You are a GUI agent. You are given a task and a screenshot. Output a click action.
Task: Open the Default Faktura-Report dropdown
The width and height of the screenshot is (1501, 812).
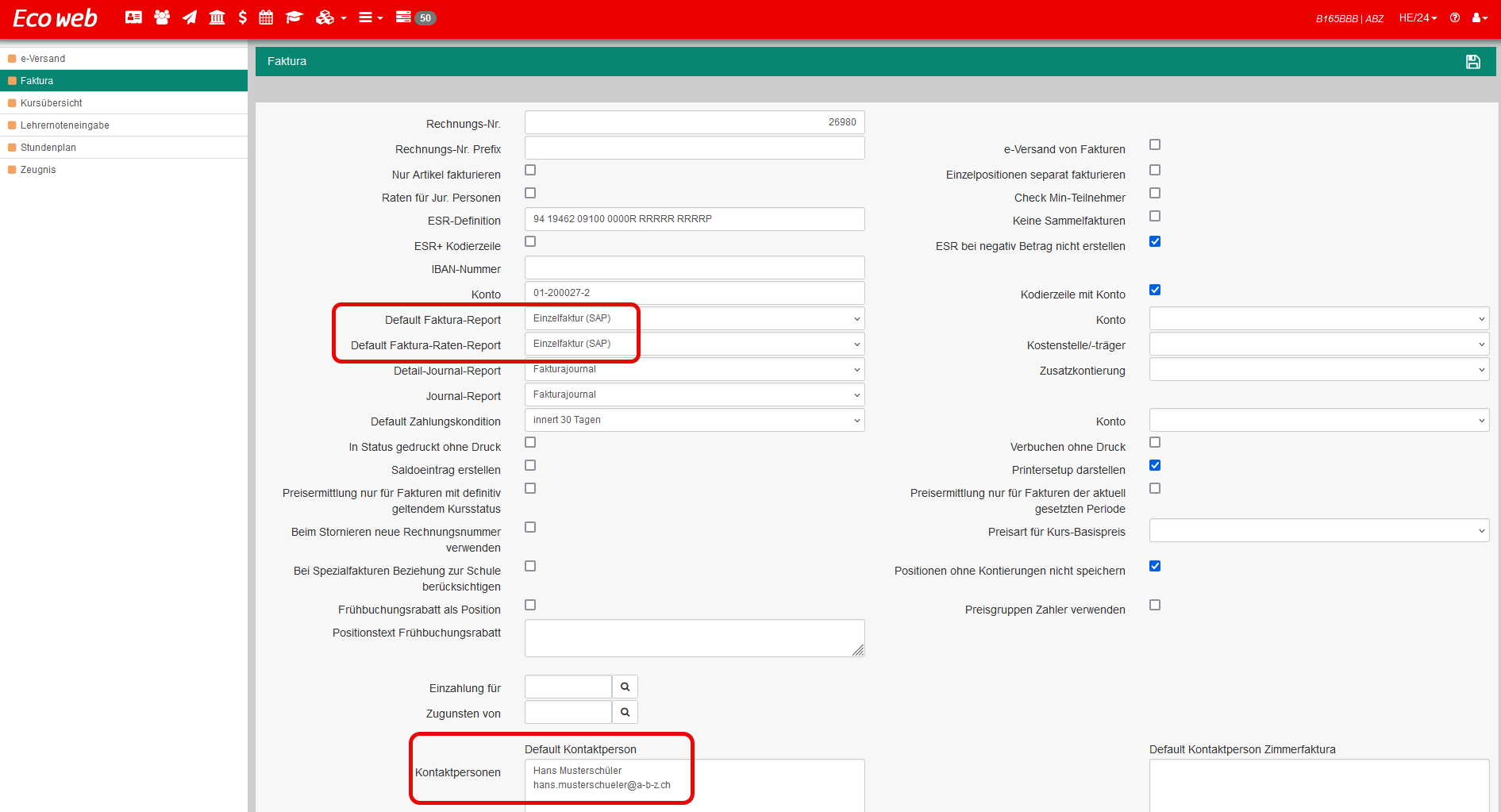click(x=695, y=318)
